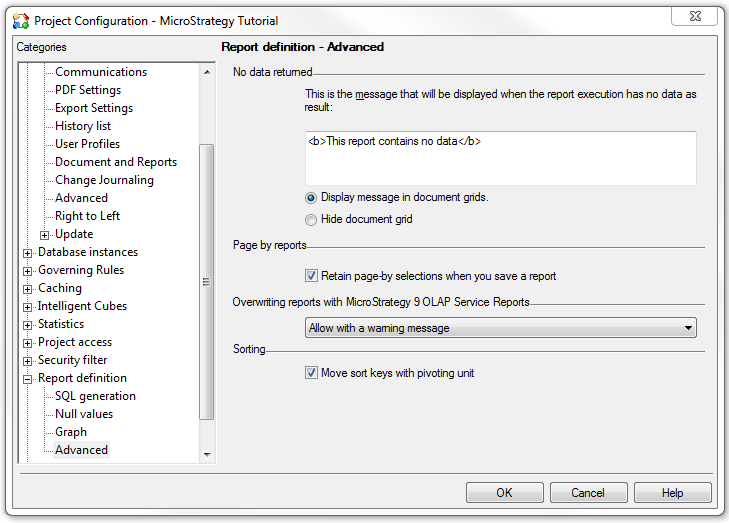Click the OK button
The width and height of the screenshot is (729, 523).
(504, 493)
